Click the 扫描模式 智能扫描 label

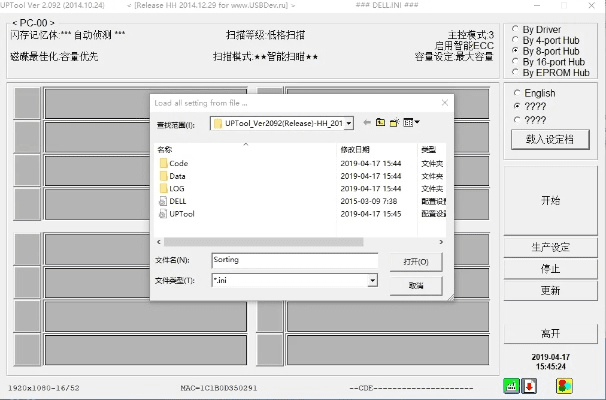click(x=265, y=57)
